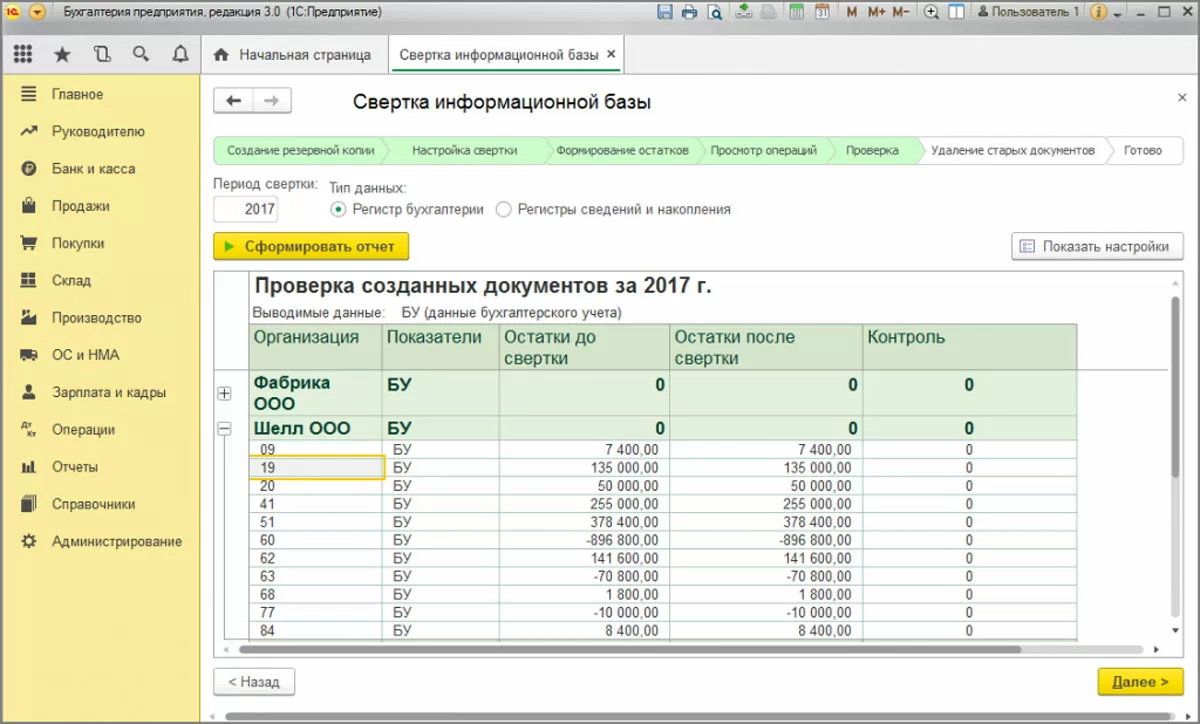Open the history scroll icon
1200x724 pixels.
[101, 54]
